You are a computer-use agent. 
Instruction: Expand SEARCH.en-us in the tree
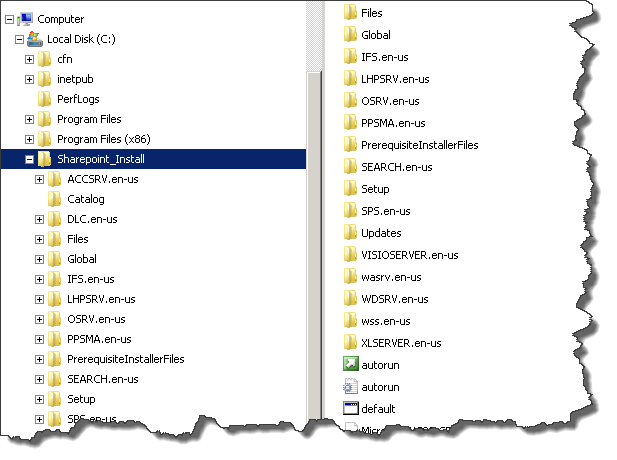[39, 379]
